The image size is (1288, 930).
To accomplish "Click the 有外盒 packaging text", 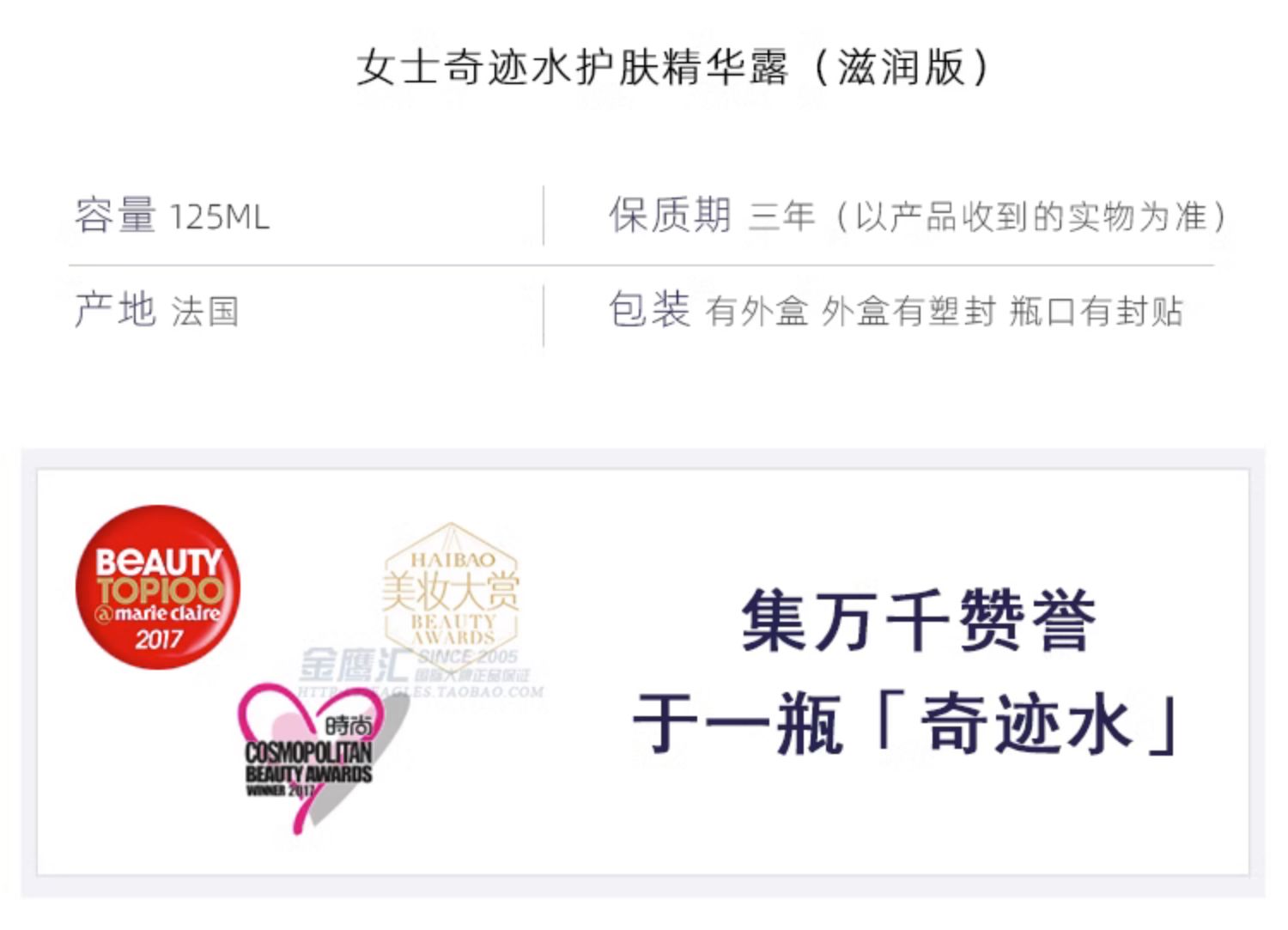I will (757, 311).
